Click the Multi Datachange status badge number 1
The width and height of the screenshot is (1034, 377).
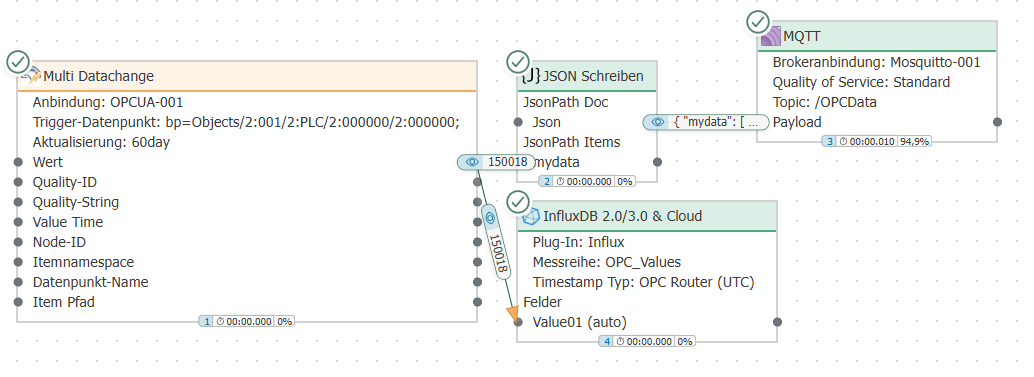pos(206,322)
